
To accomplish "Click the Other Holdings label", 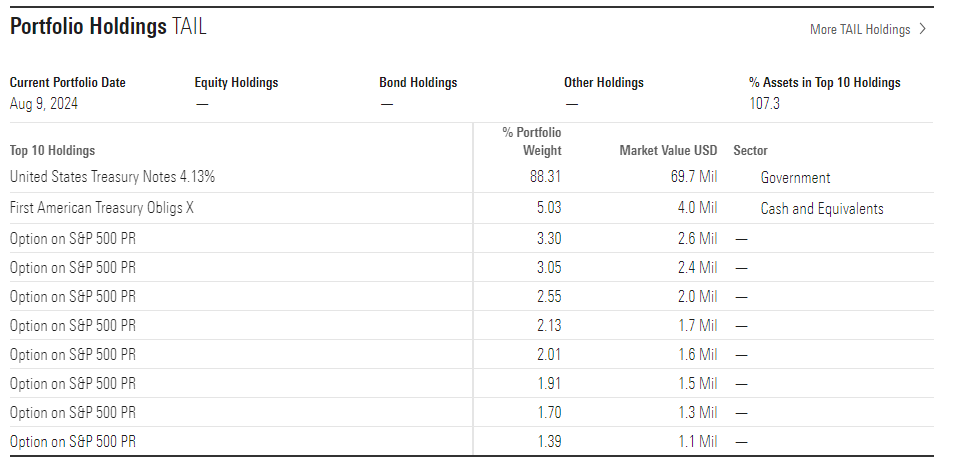I will click(604, 83).
